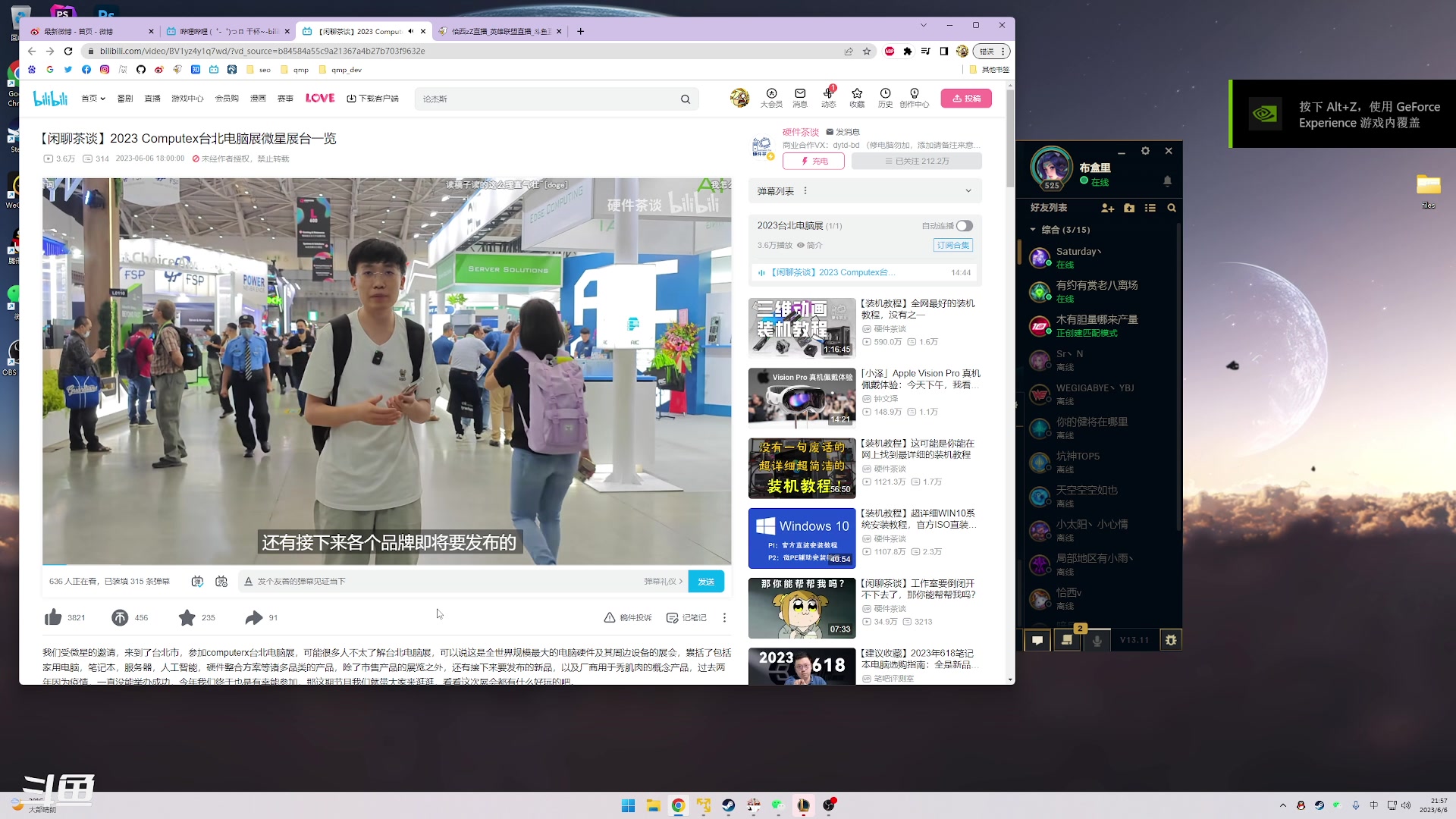
Task: Open the 历史 history icon
Action: 885,98
